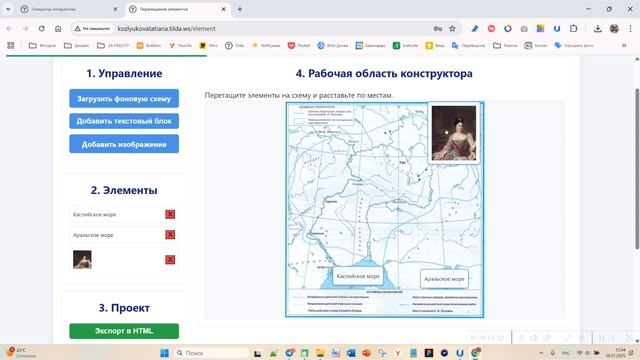Open the Miro bookmark
The width and height of the screenshot is (640, 360).
[x=208, y=45]
